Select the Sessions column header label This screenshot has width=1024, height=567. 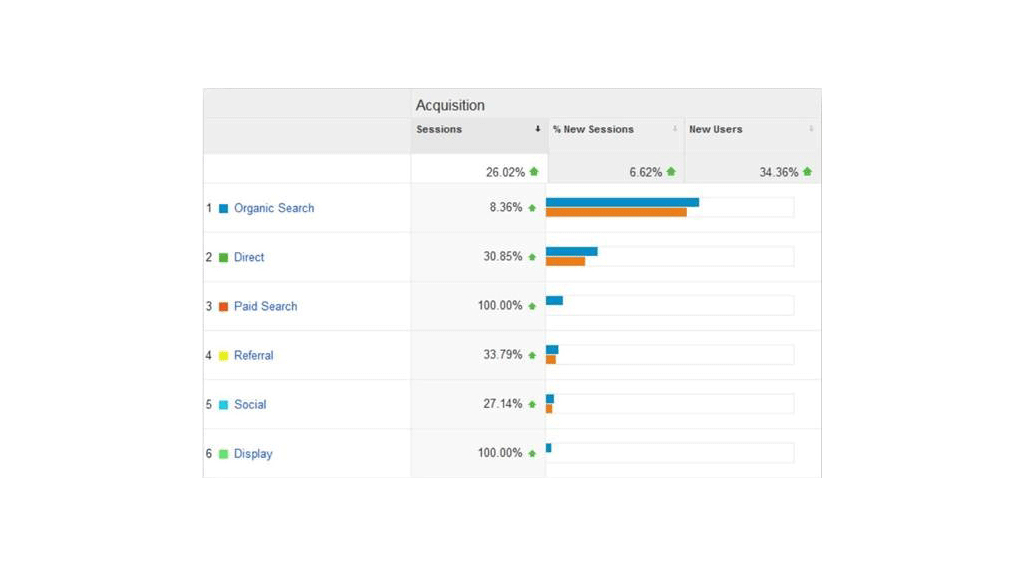(x=439, y=129)
